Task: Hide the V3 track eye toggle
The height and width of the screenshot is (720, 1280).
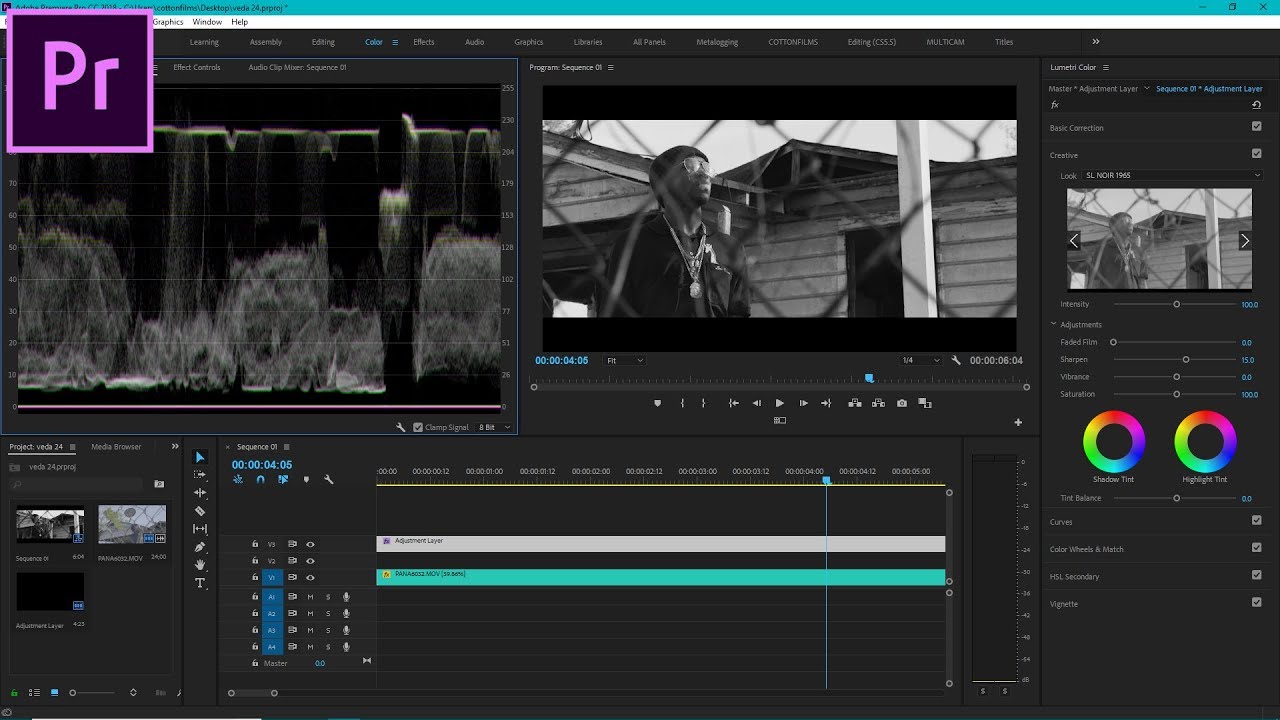Action: click(x=310, y=544)
